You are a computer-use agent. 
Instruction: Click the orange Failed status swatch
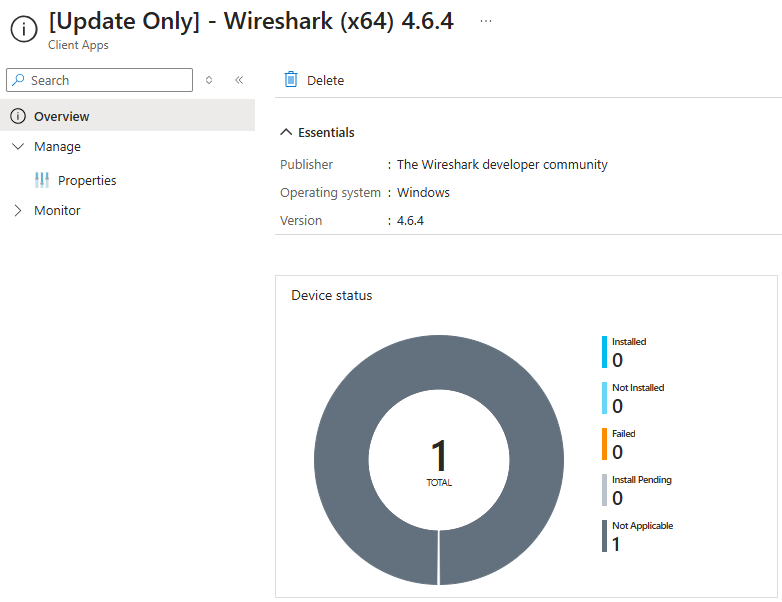point(604,444)
